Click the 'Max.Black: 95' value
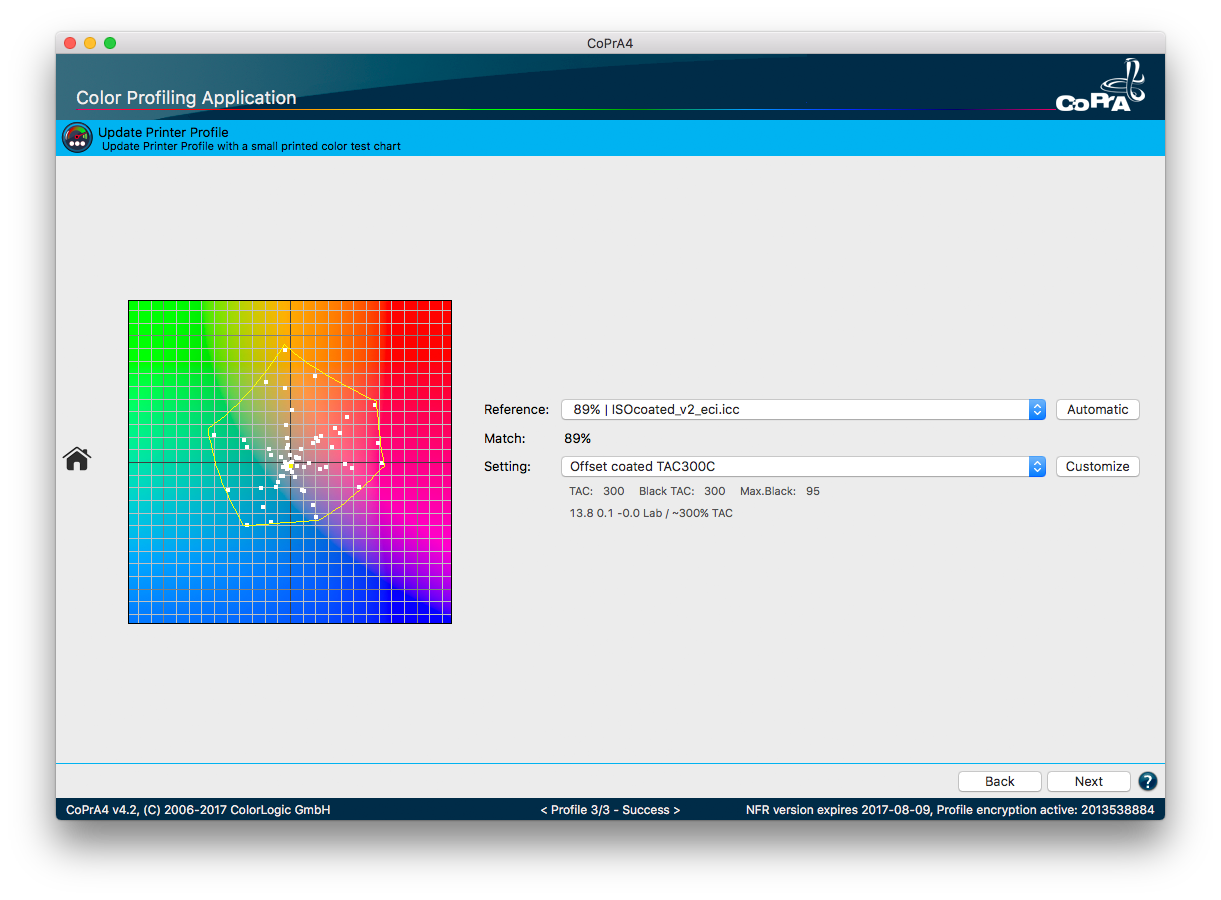1221x900 pixels. point(780,491)
